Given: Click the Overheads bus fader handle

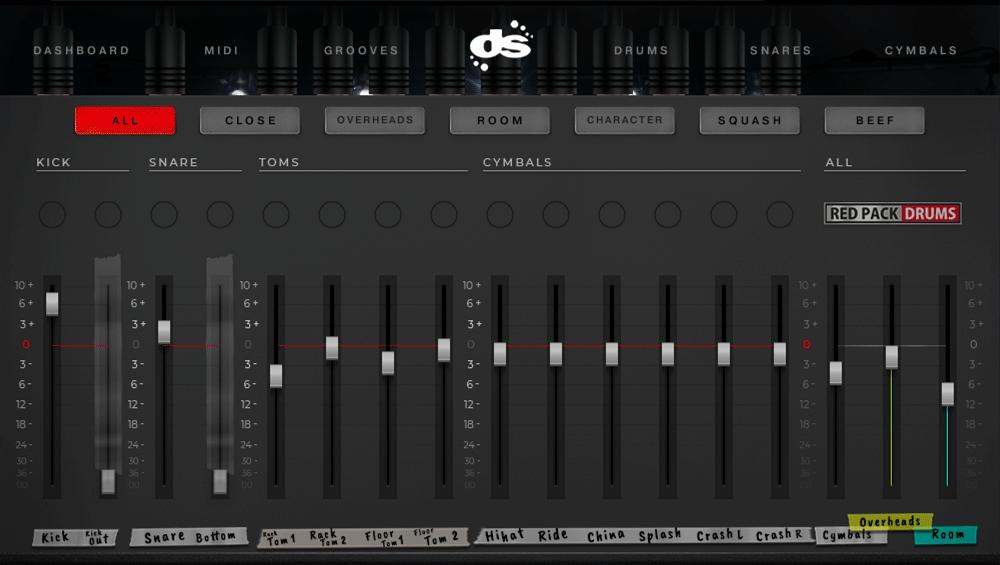Looking at the screenshot, I should click(x=892, y=357).
